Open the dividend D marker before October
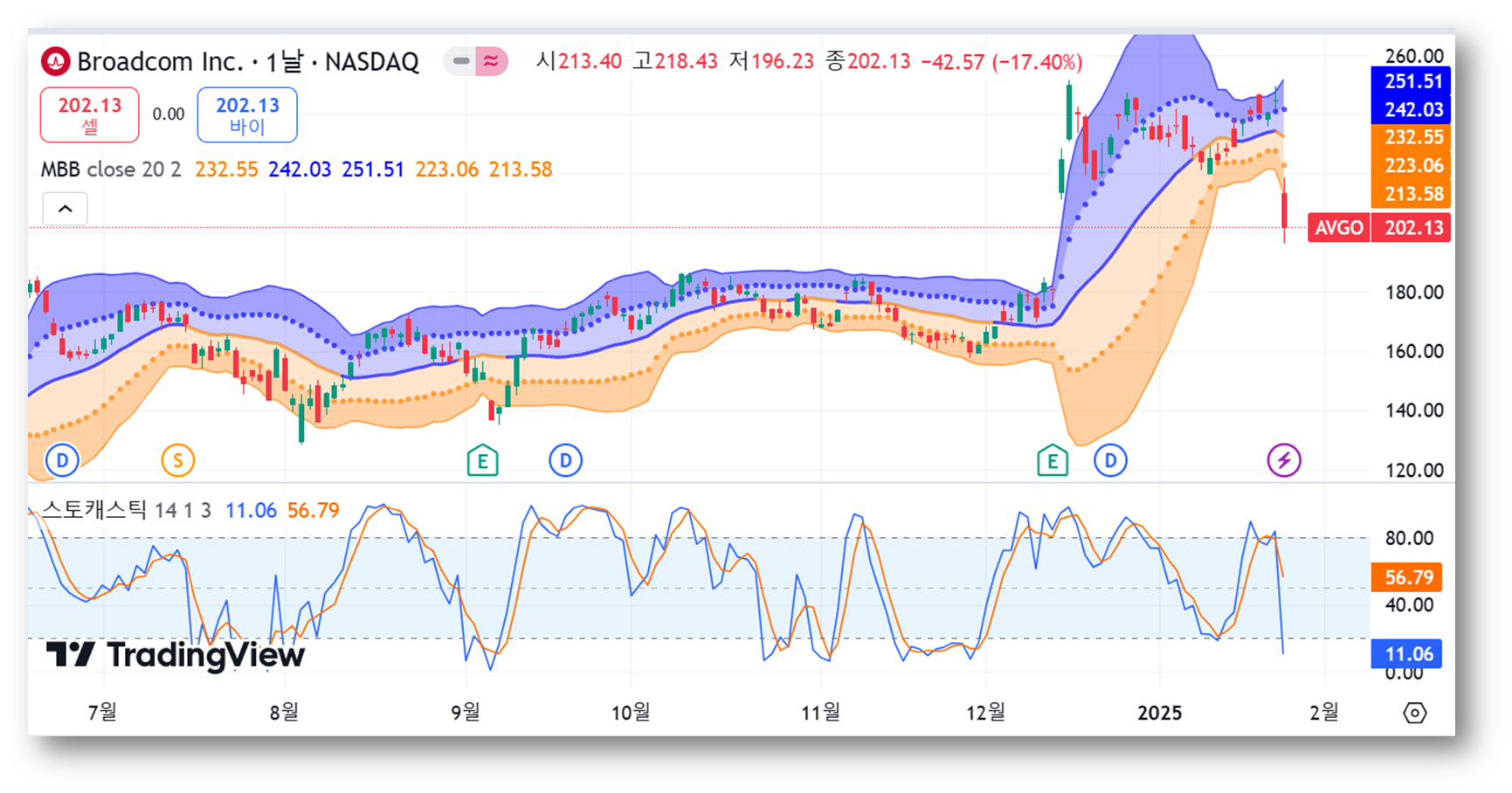This screenshot has height=793, width=1512. [x=566, y=459]
